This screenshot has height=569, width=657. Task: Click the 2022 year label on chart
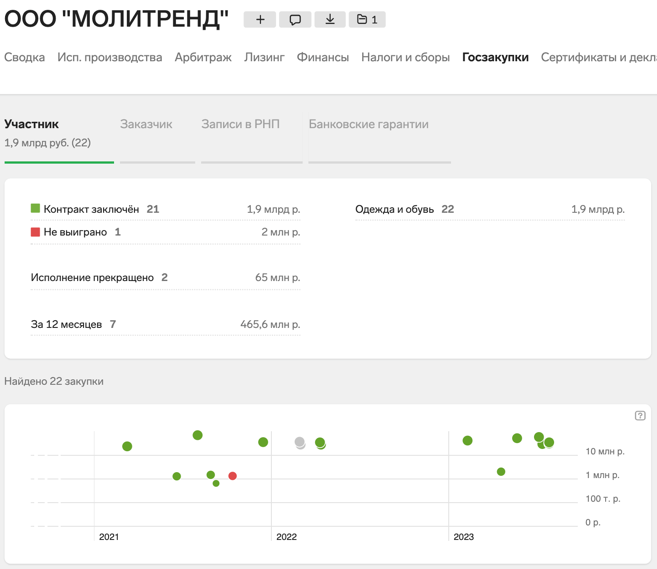pyautogui.click(x=286, y=537)
